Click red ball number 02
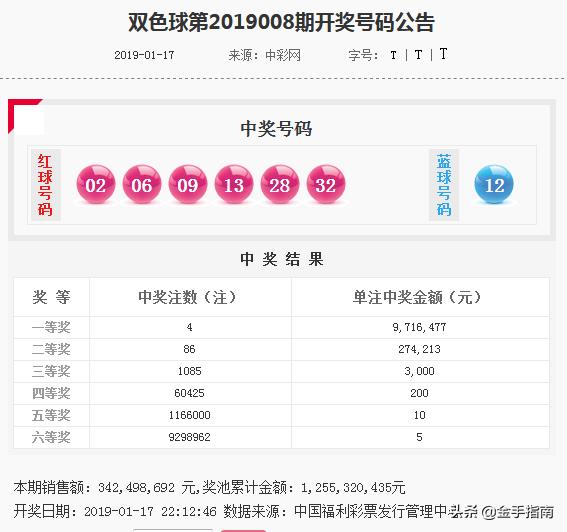The image size is (567, 532). [x=96, y=184]
